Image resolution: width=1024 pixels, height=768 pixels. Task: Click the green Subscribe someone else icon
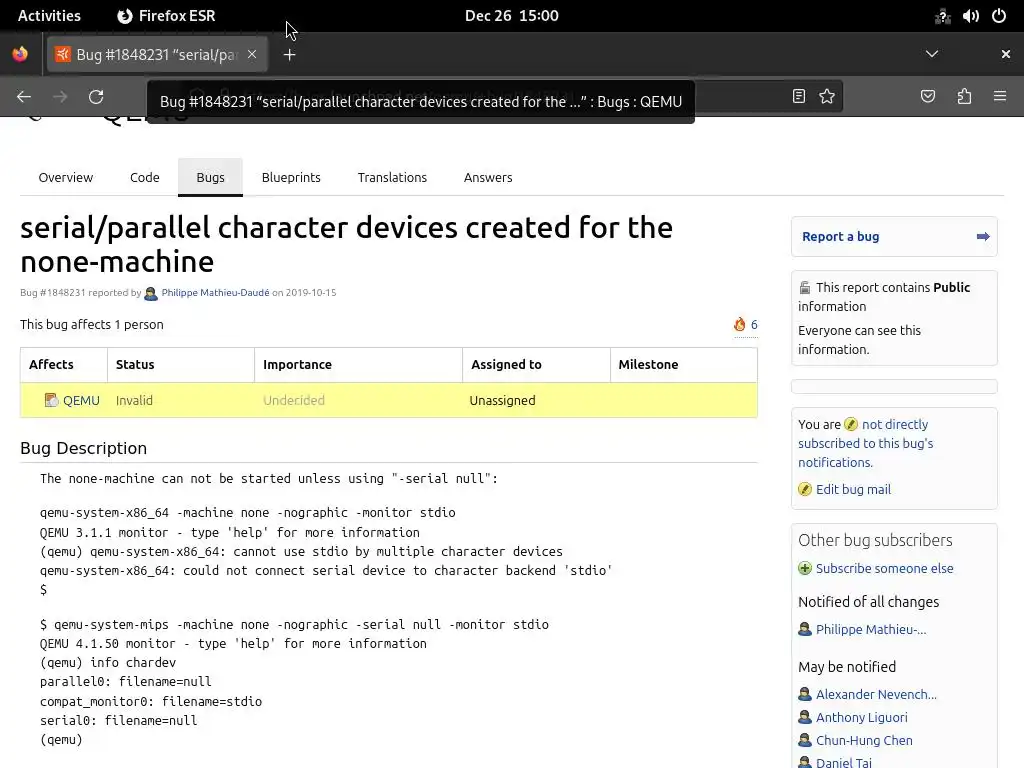[805, 568]
